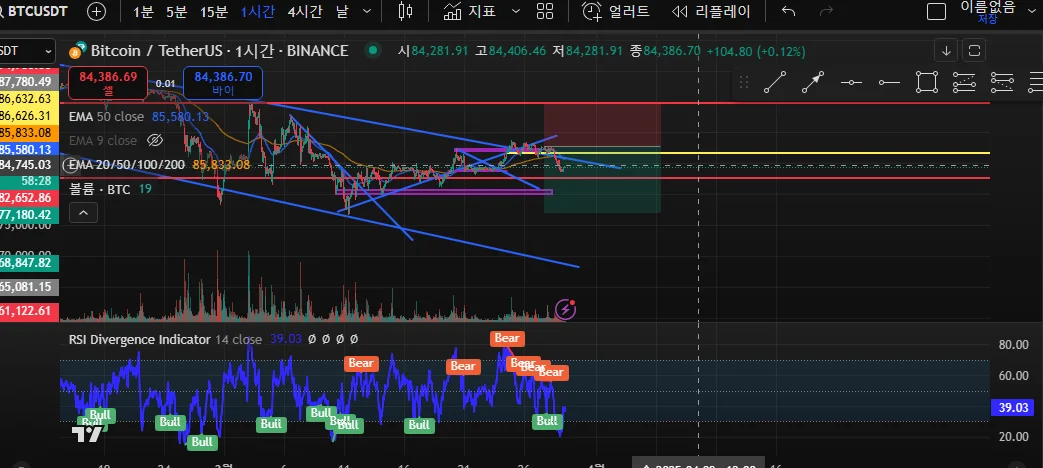The height and width of the screenshot is (468, 1043).
Task: Click the 87,780.49 price label
Action: (27, 82)
